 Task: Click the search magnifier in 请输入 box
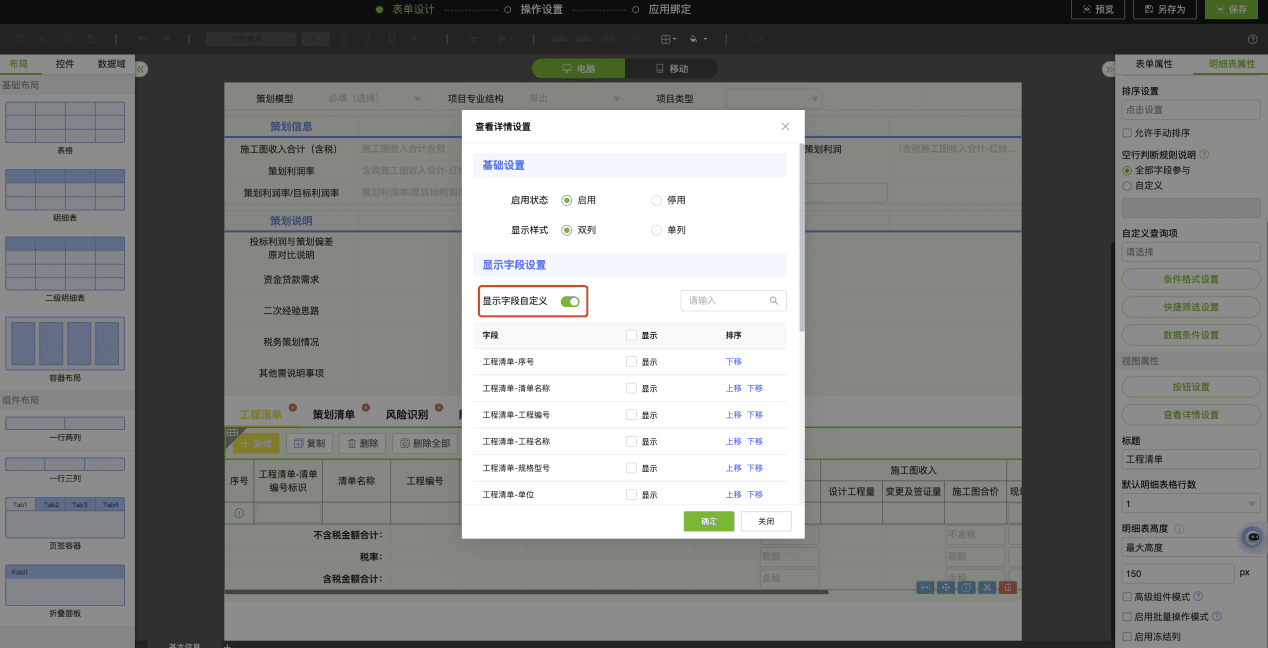coord(774,300)
